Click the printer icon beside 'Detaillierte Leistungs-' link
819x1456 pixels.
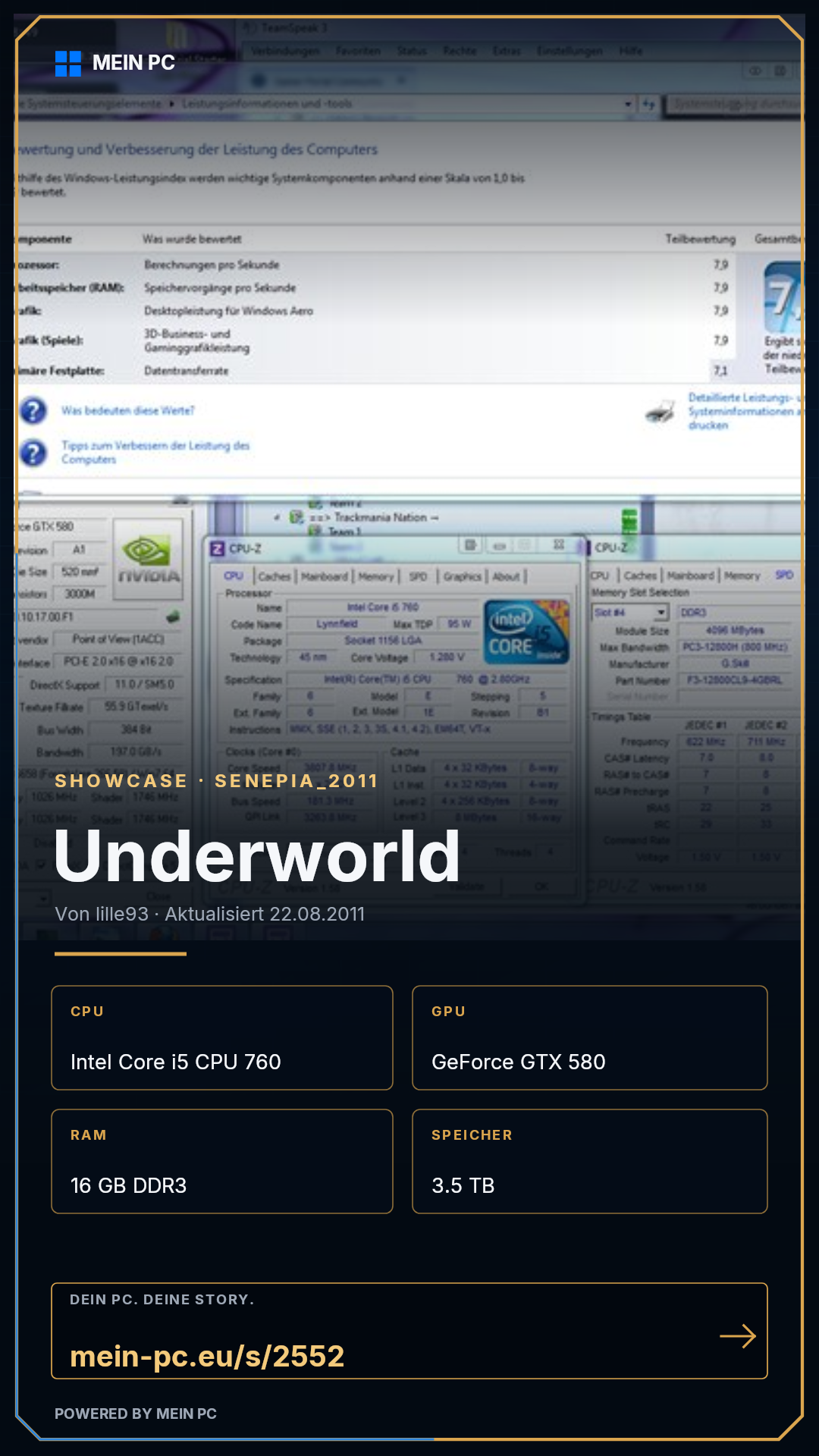(661, 412)
